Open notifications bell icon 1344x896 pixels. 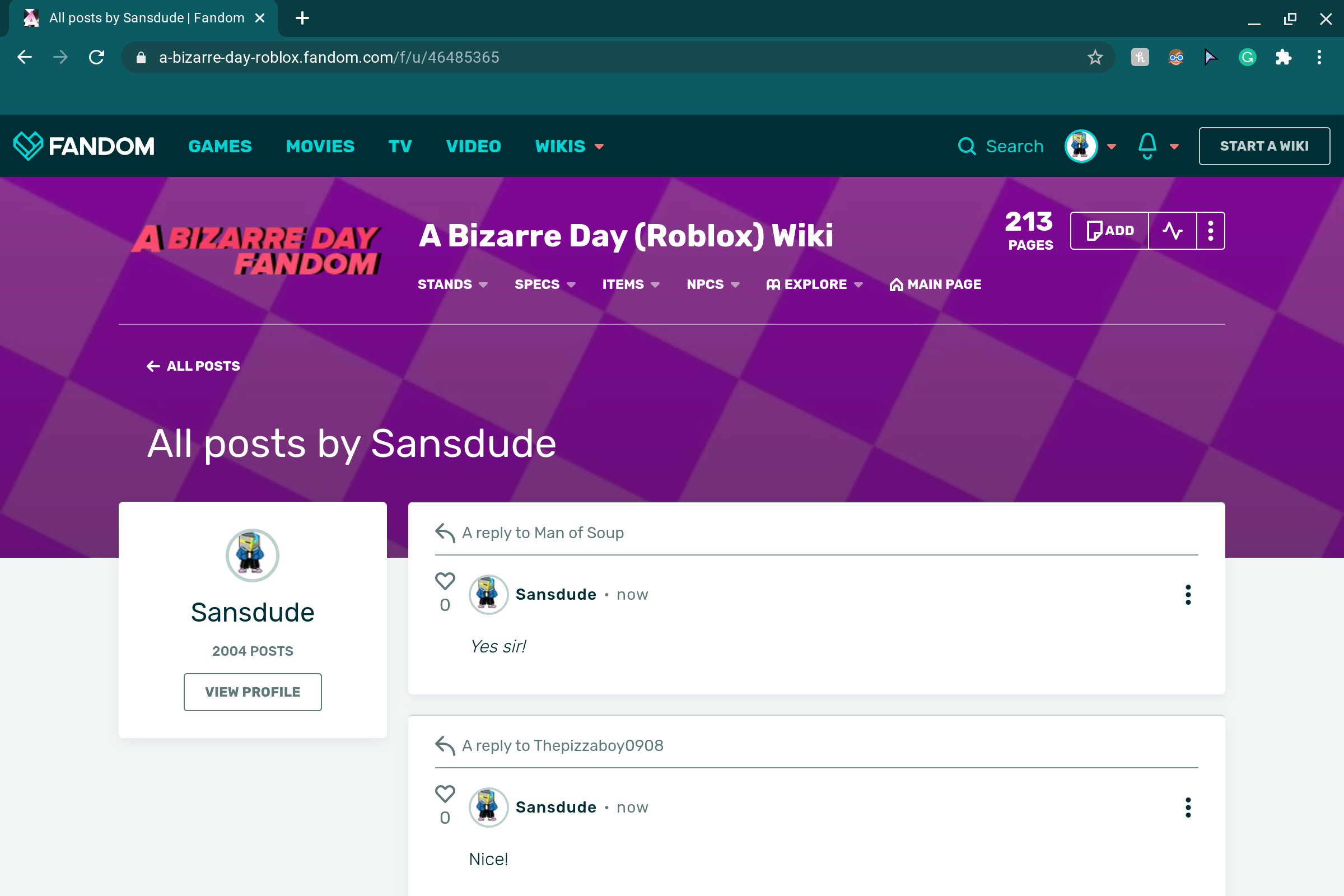tap(1147, 146)
